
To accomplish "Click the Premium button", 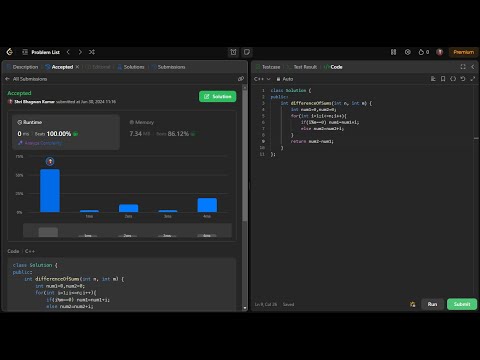I will coord(464,52).
